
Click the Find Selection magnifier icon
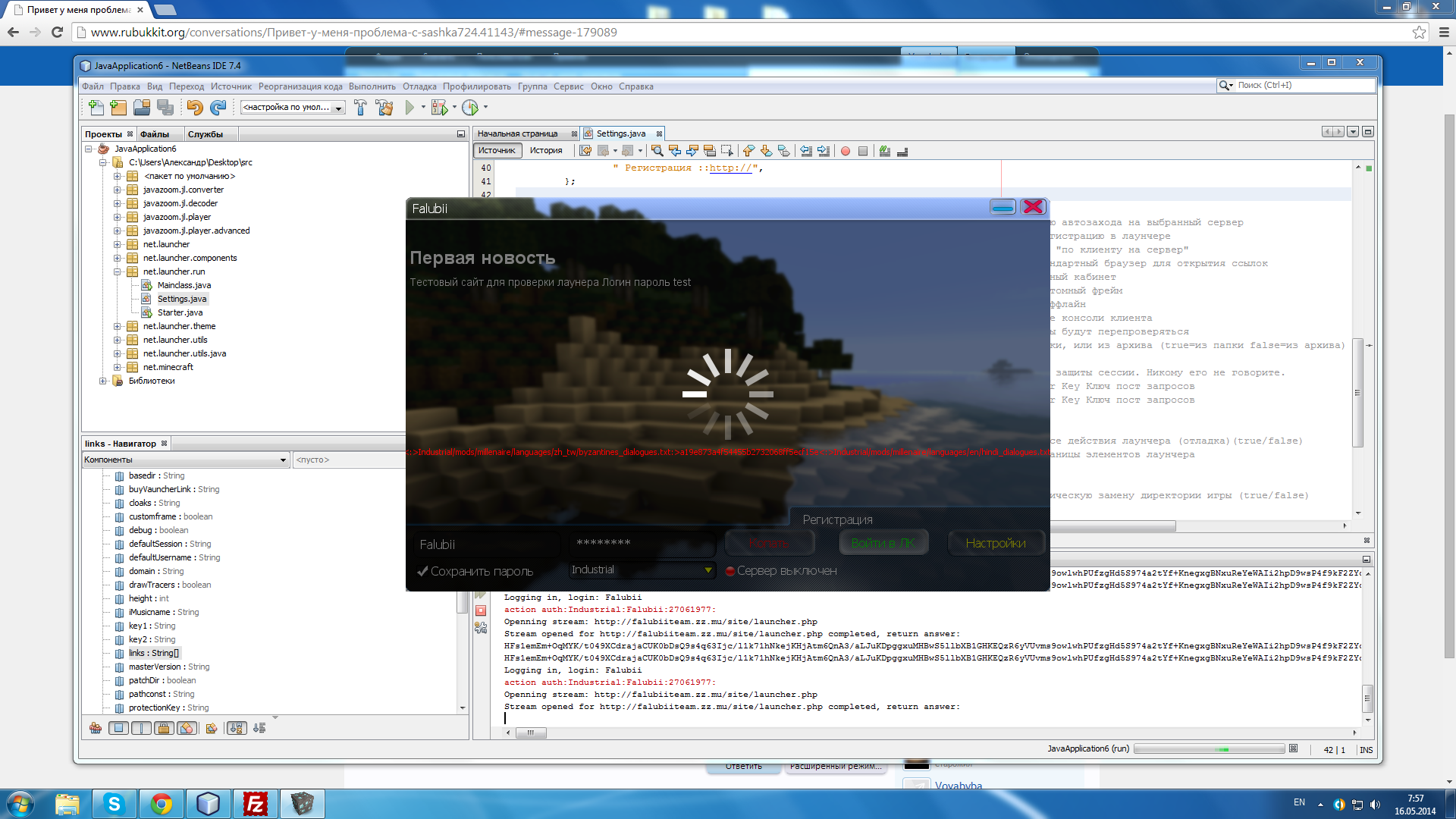click(x=657, y=151)
